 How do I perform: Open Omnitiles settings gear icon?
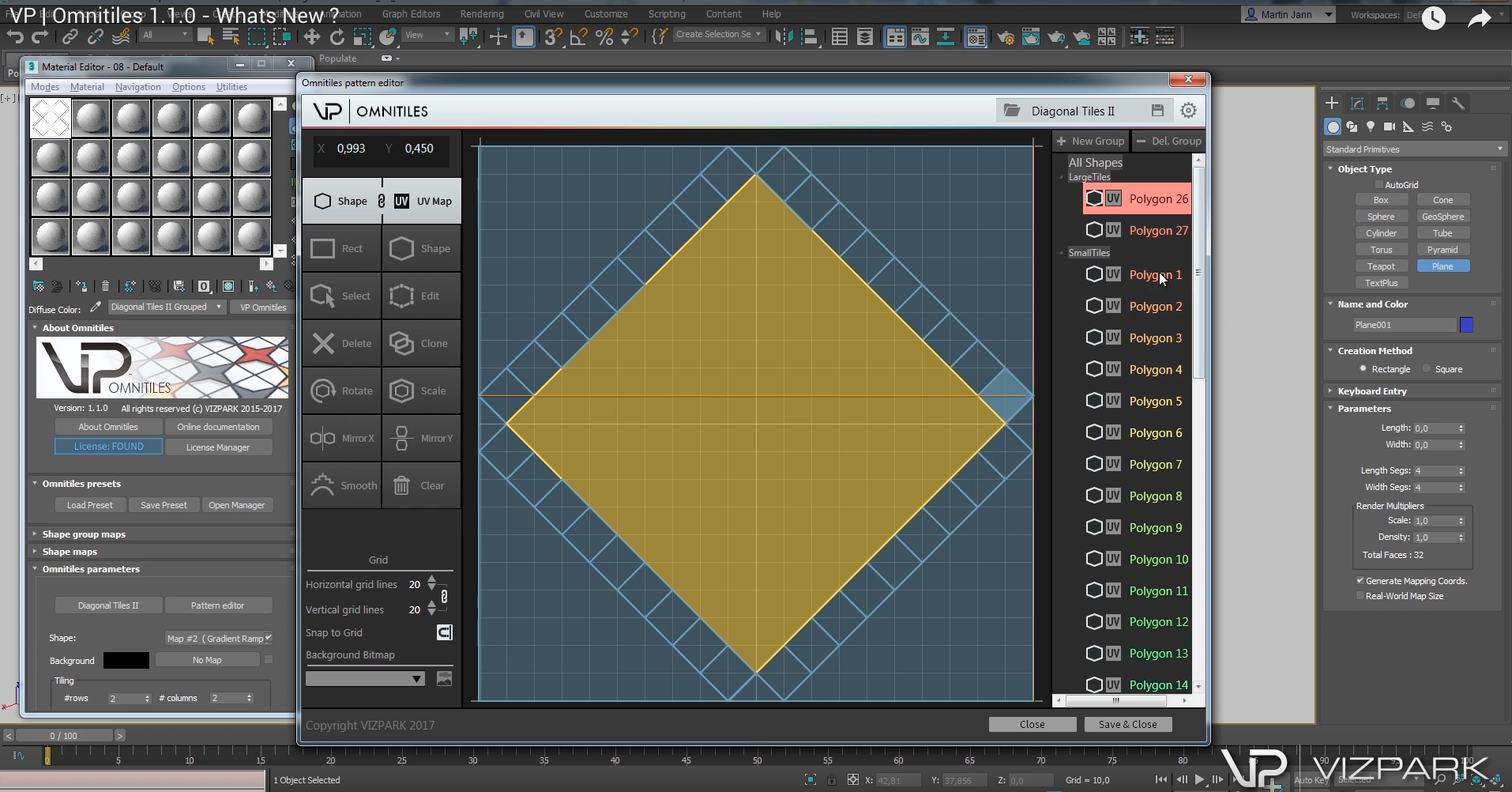point(1188,111)
